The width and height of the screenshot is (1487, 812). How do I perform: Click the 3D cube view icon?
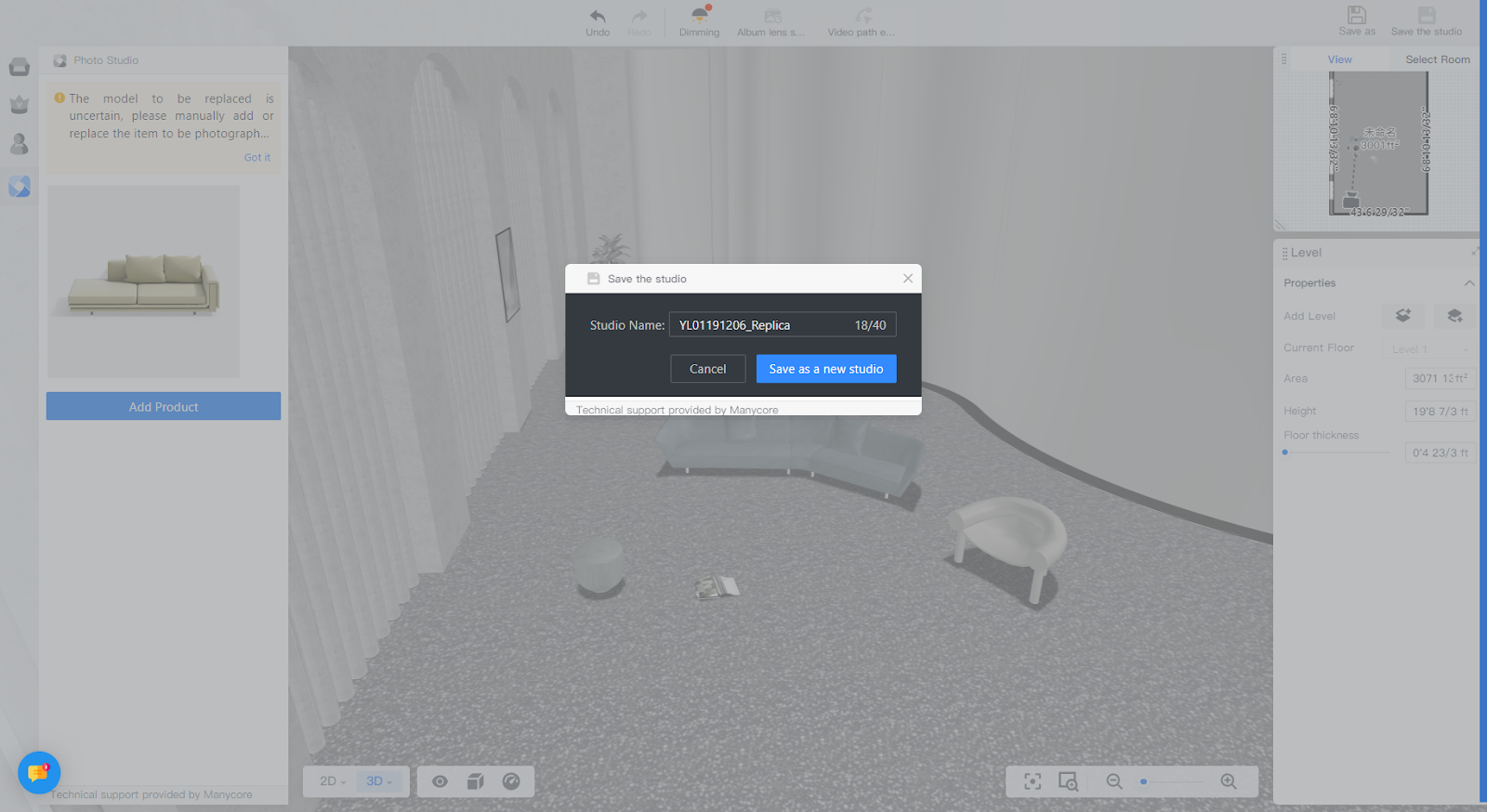point(476,781)
